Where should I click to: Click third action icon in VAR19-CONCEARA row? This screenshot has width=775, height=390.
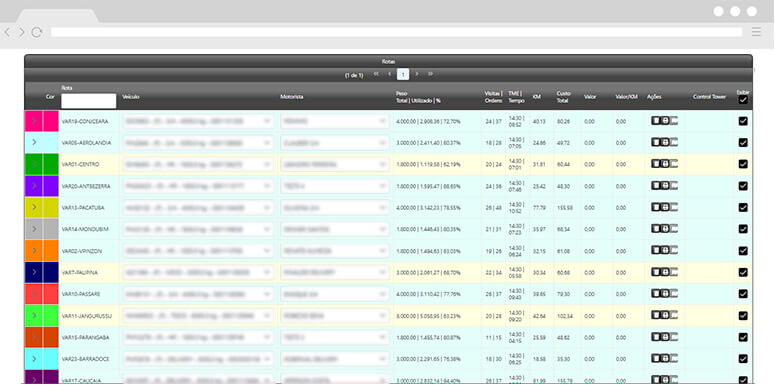[x=674, y=121]
